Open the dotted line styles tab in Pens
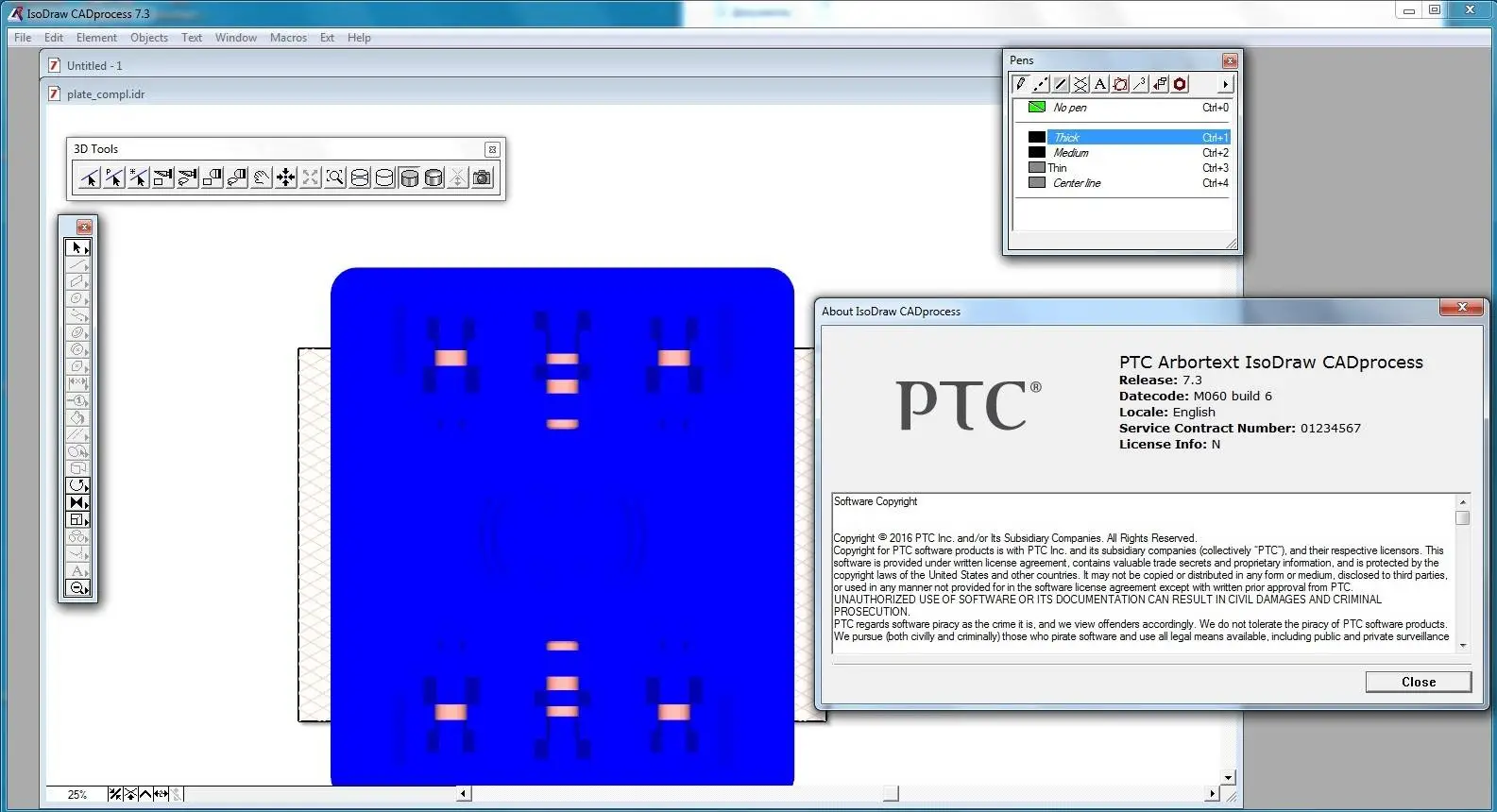 1041,84
